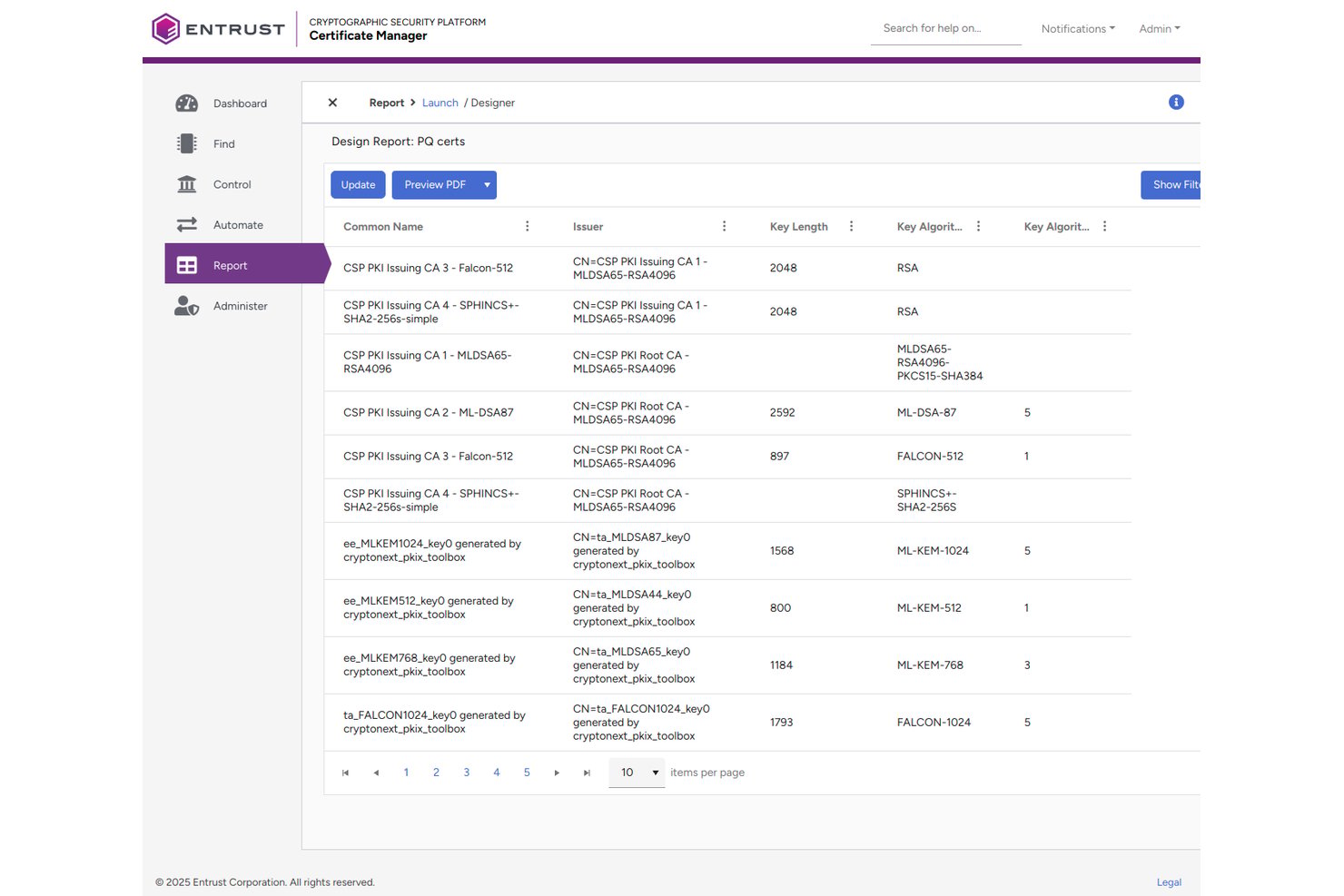Select row CSP PKI Issuing CA 1 - MLDSA65-RSA4096
This screenshot has height=896, width=1344.
727,362
